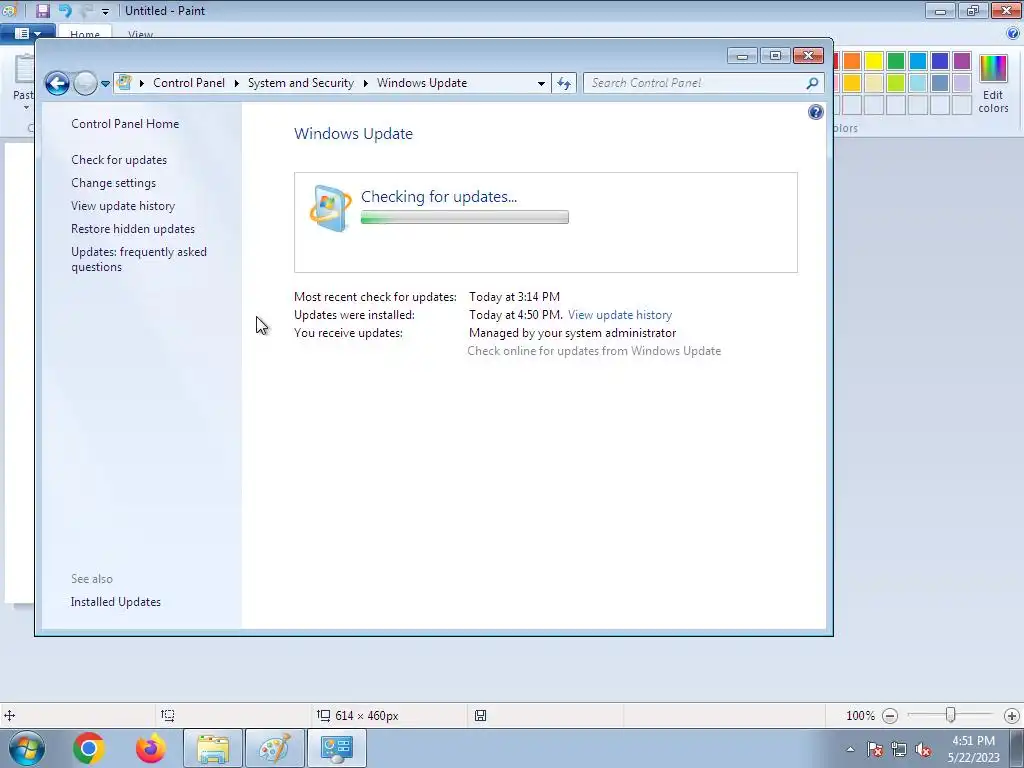Click zoom in plus button in Paint
1024x768 pixels.
pos(1012,716)
